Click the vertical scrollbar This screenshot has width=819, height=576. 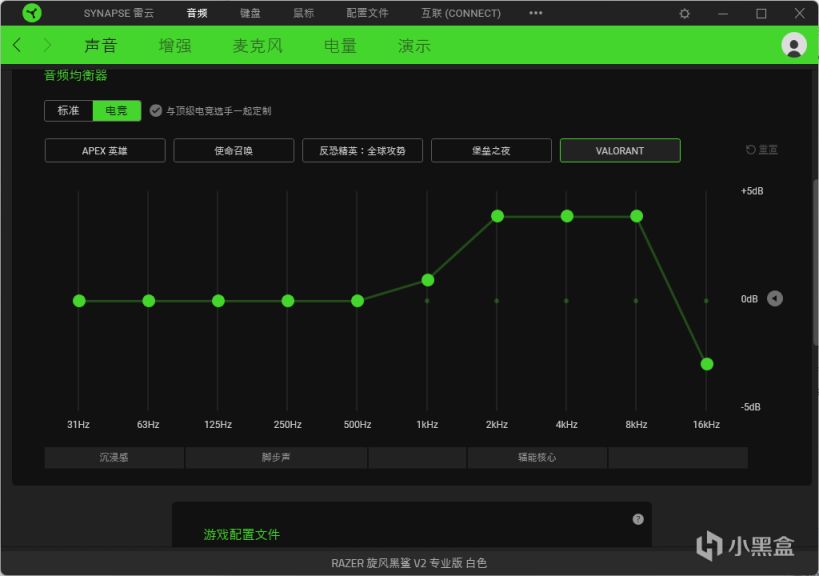815,261
